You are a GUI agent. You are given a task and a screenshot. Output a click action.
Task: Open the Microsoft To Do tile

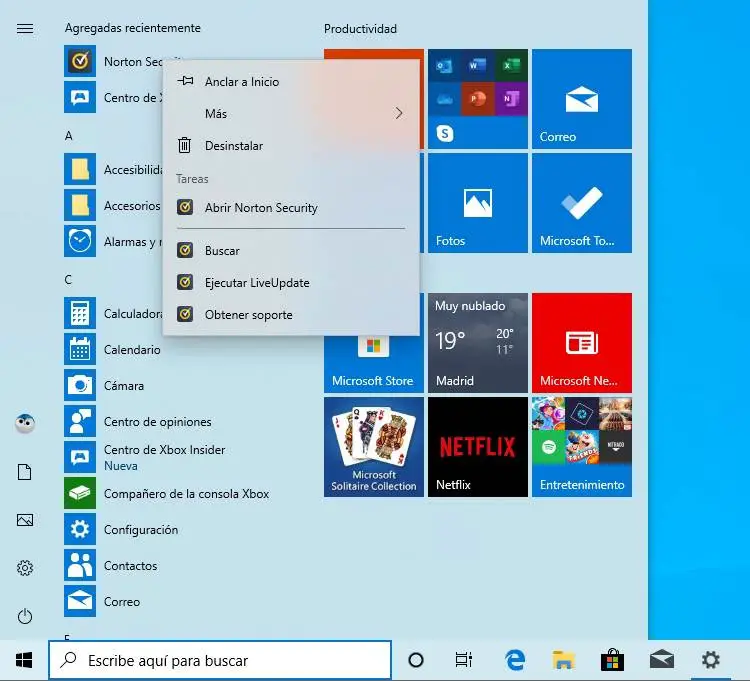pyautogui.click(x=582, y=203)
